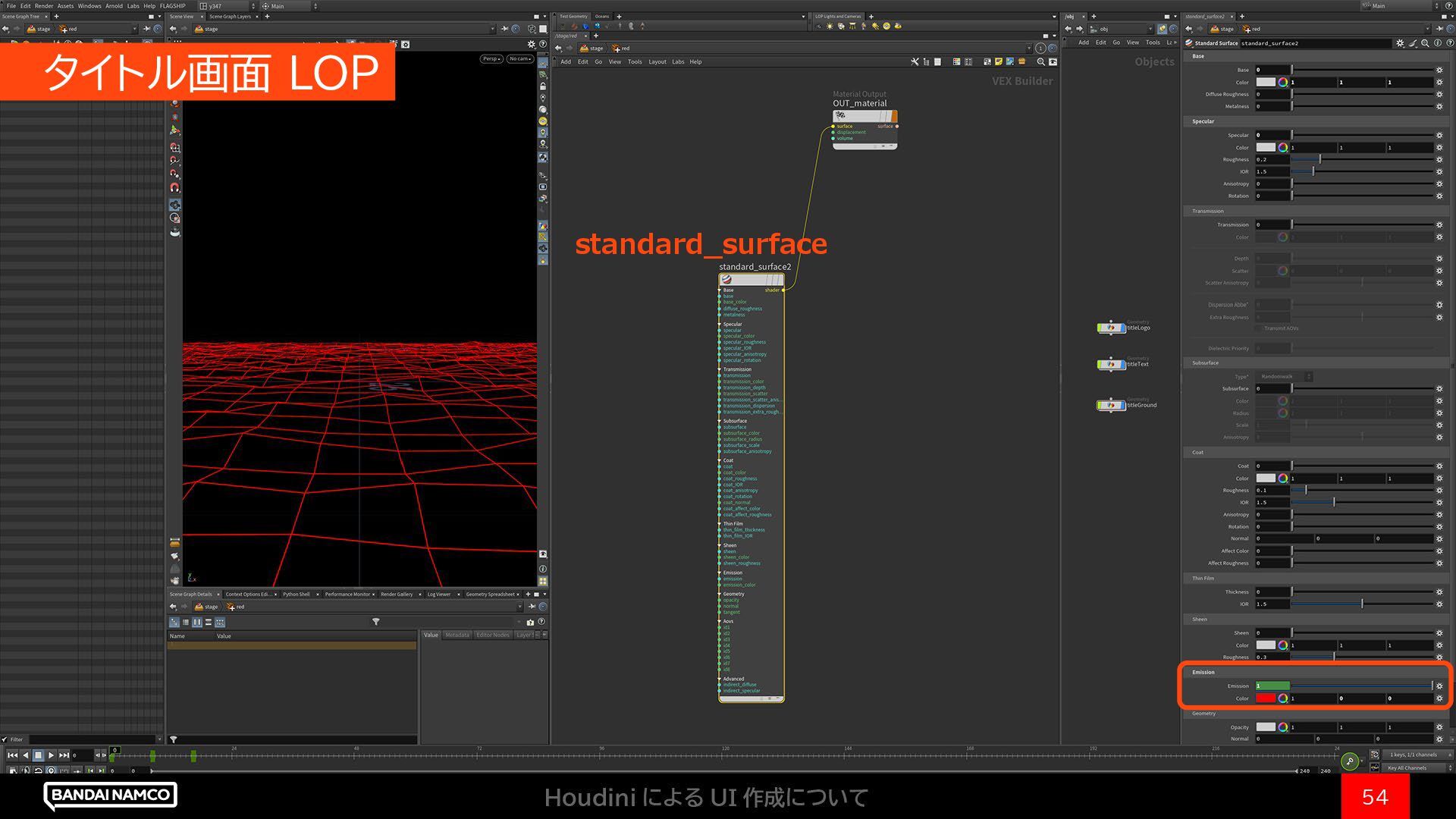Toggle the Filter checkbox in scene graph tree
Image resolution: width=1456 pixels, height=819 pixels.
[x=5, y=739]
